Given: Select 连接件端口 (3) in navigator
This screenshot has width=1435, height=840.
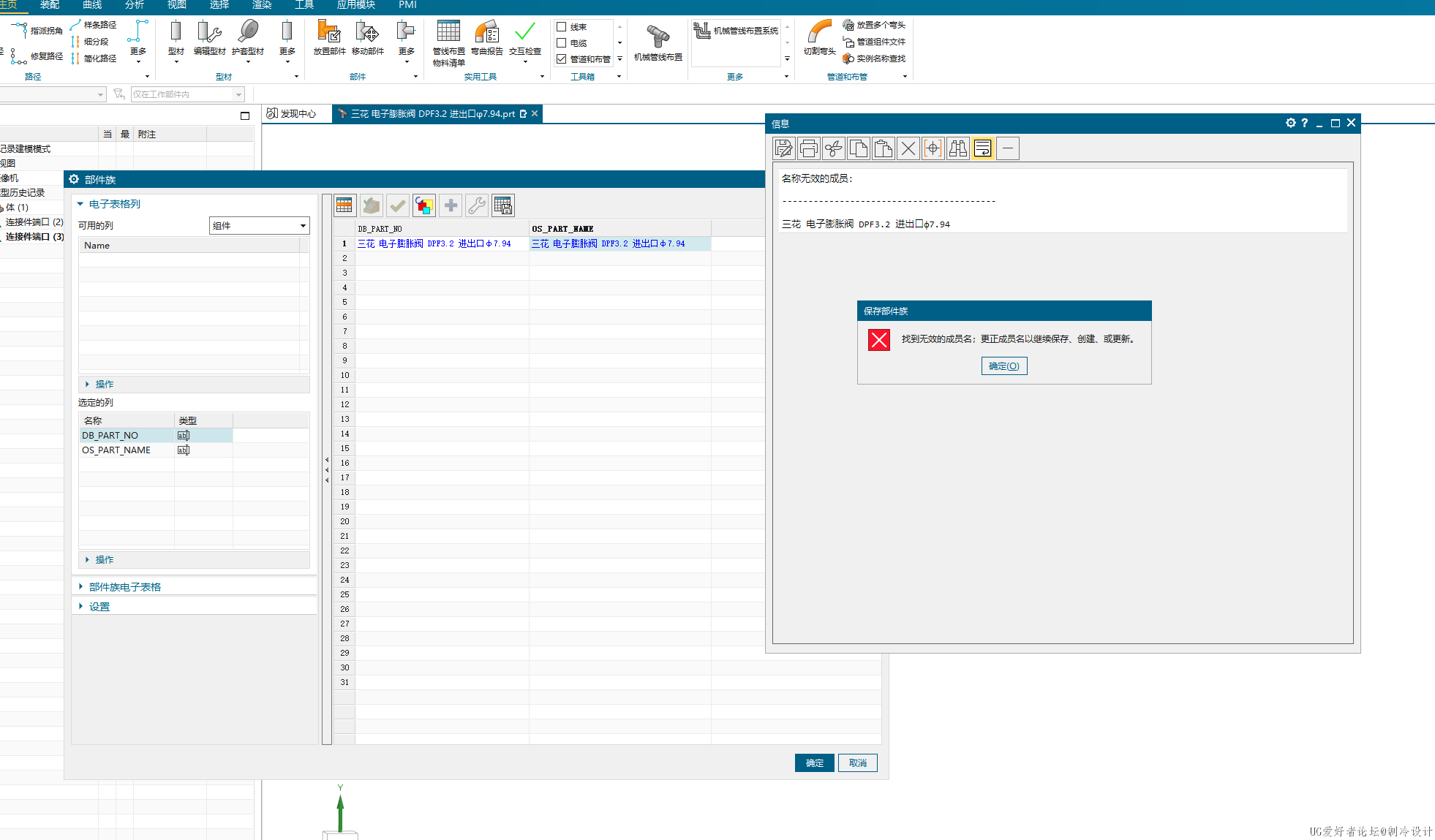Looking at the screenshot, I should (34, 237).
